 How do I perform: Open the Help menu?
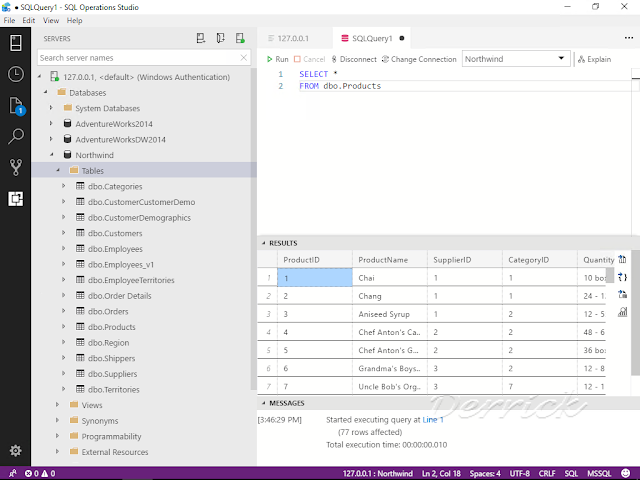74,20
